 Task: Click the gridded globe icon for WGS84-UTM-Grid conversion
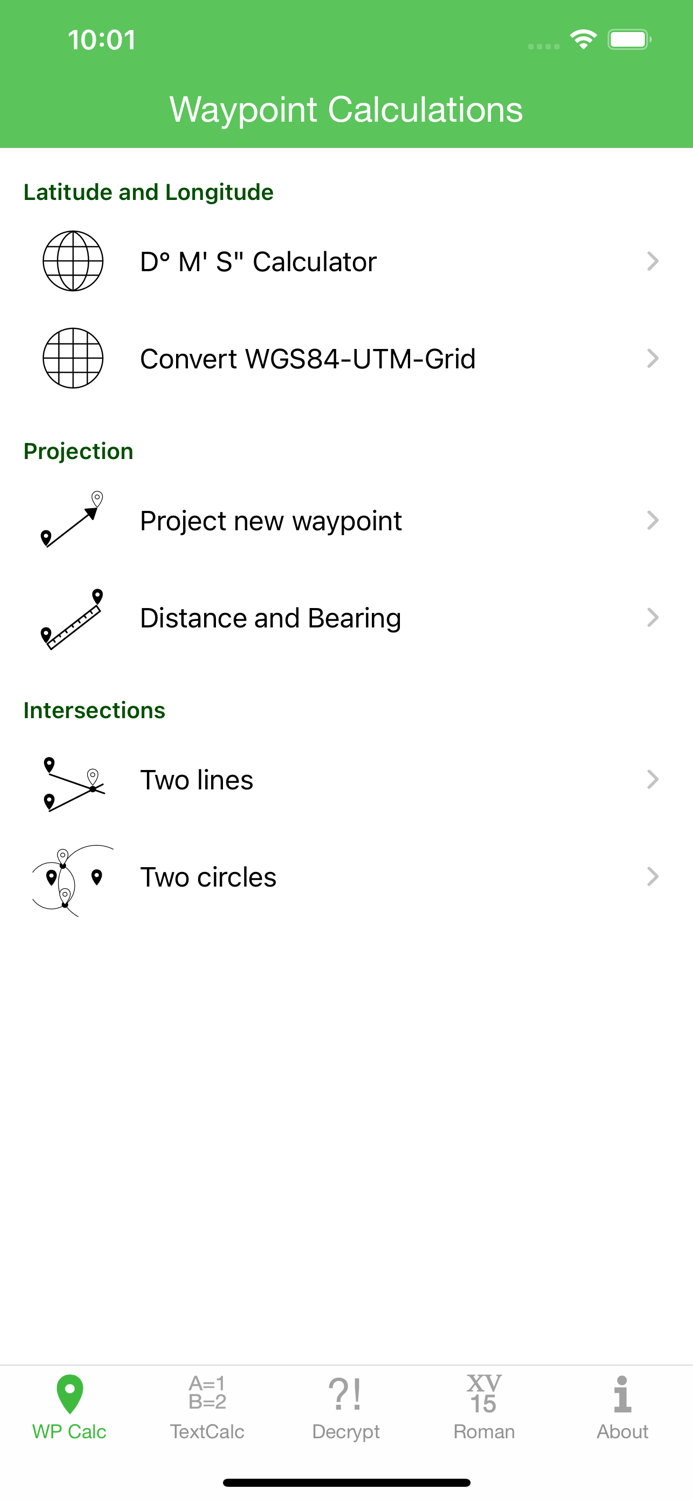click(72, 358)
